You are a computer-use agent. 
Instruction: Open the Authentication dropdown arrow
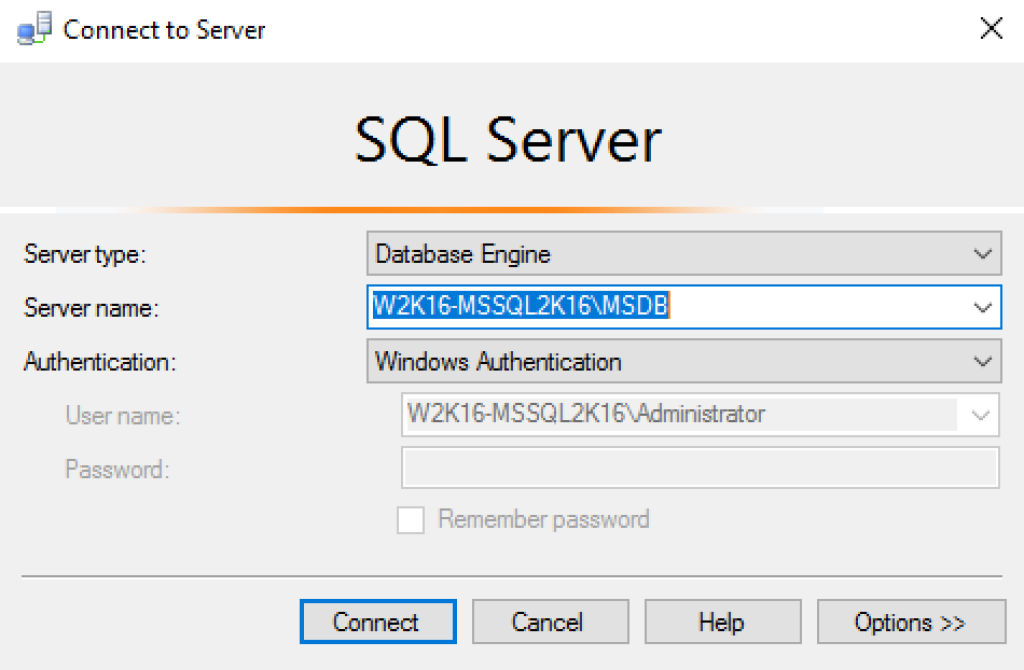982,361
